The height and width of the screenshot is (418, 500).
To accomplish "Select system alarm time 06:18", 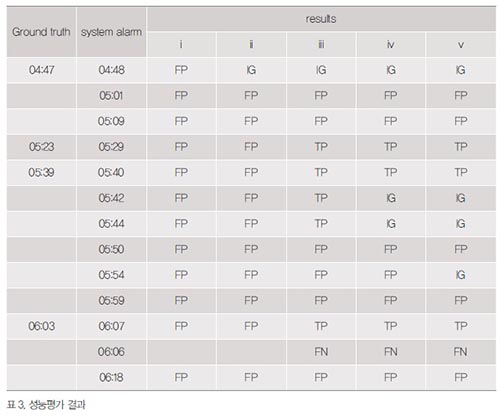I will (111, 377).
